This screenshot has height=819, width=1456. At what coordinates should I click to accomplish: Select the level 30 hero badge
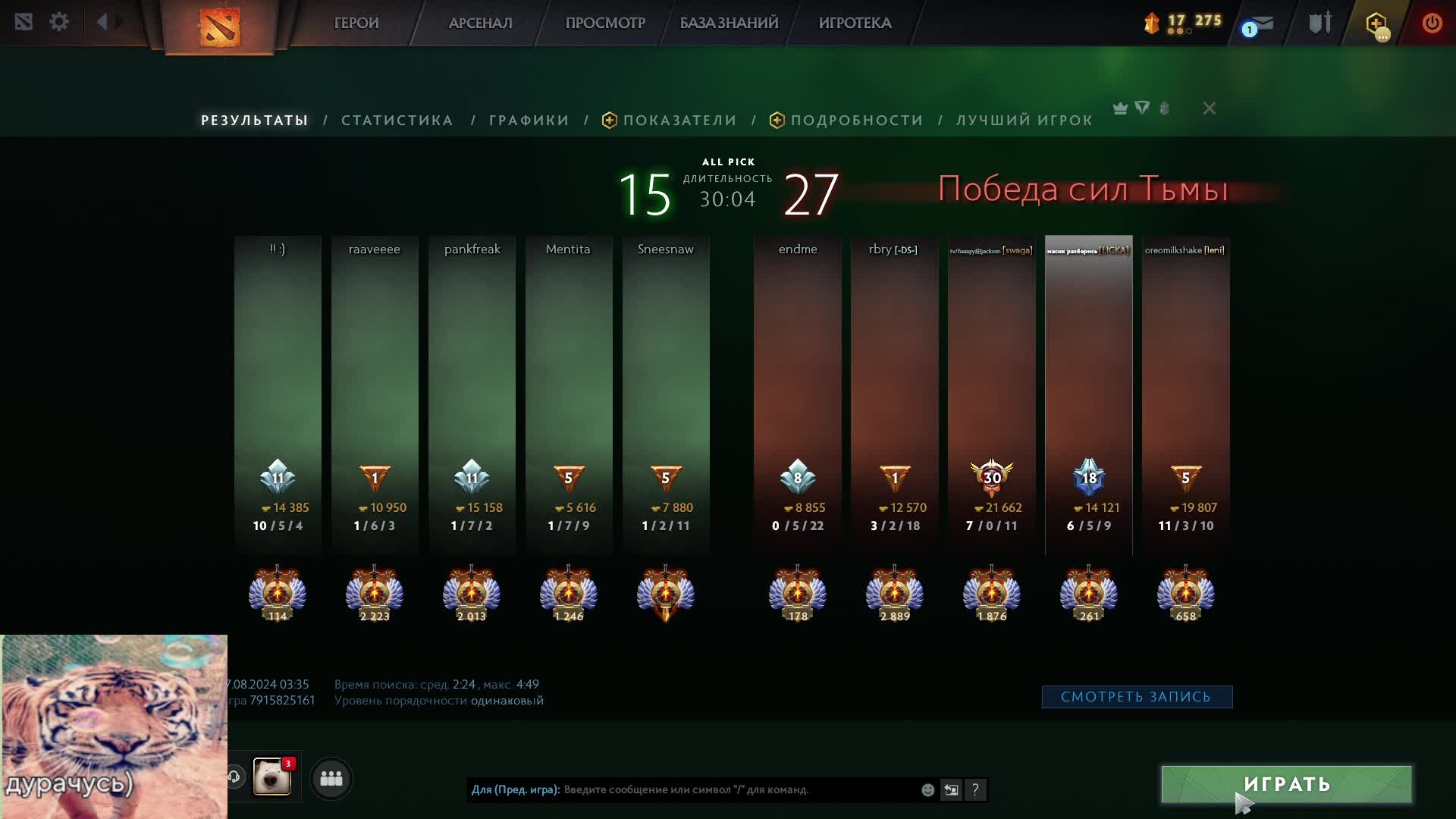pos(992,477)
